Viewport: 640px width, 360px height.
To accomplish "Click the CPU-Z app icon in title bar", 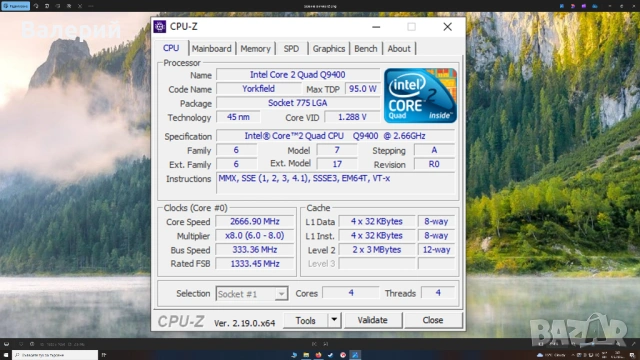I will tap(160, 27).
